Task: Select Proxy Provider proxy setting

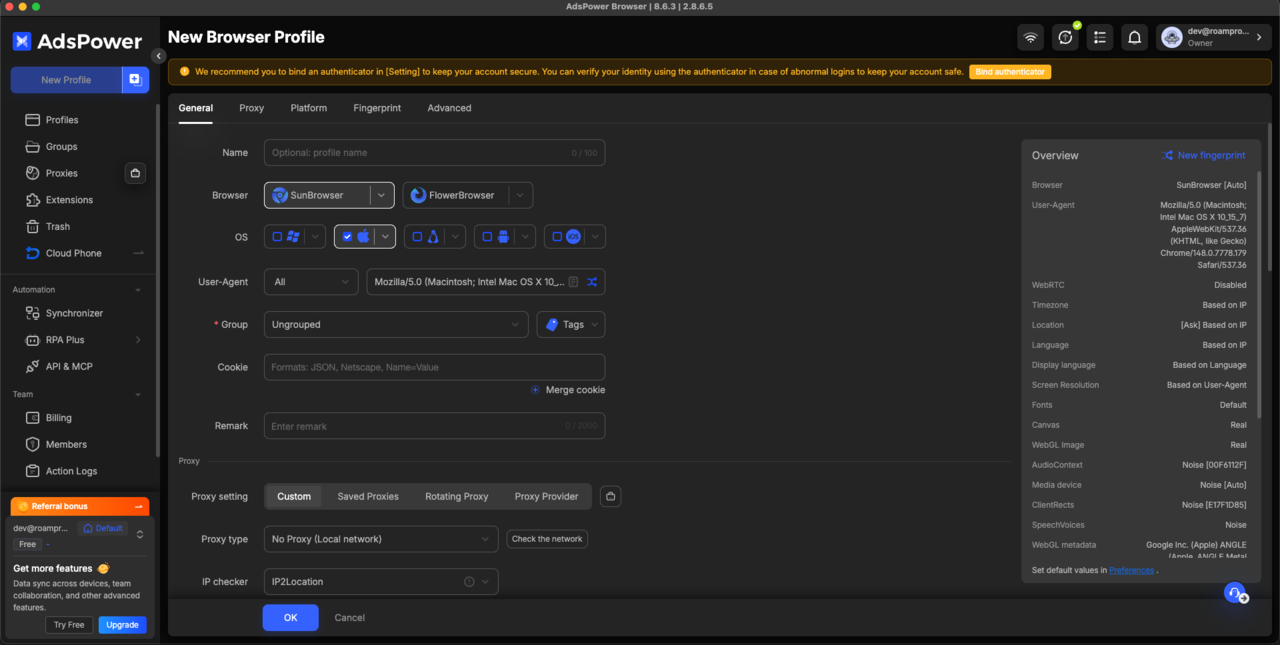Action: click(547, 496)
